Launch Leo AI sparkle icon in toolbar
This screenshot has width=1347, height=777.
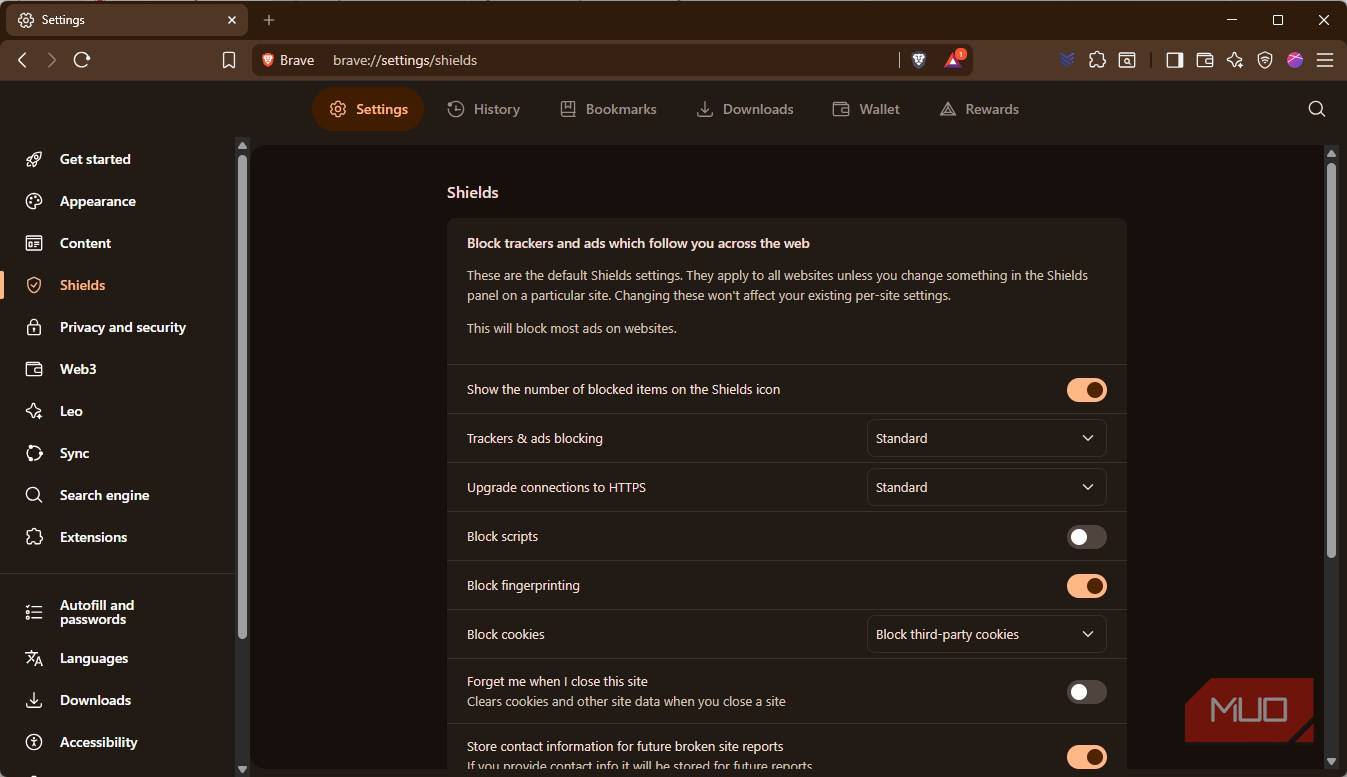[x=1235, y=60]
